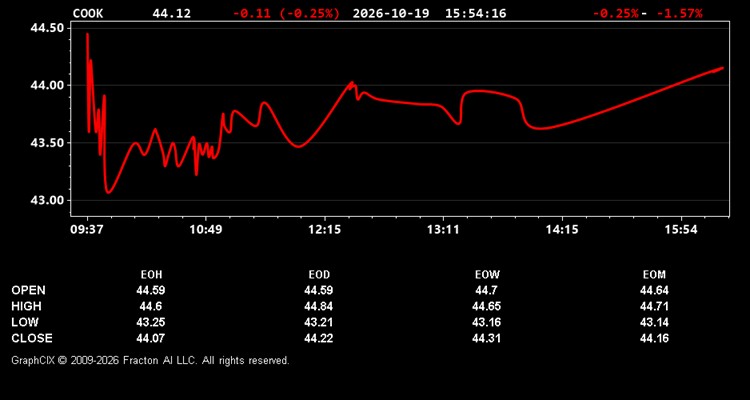Select the OPEN row label
Viewport: 750px width, 400px height.
(x=29, y=290)
